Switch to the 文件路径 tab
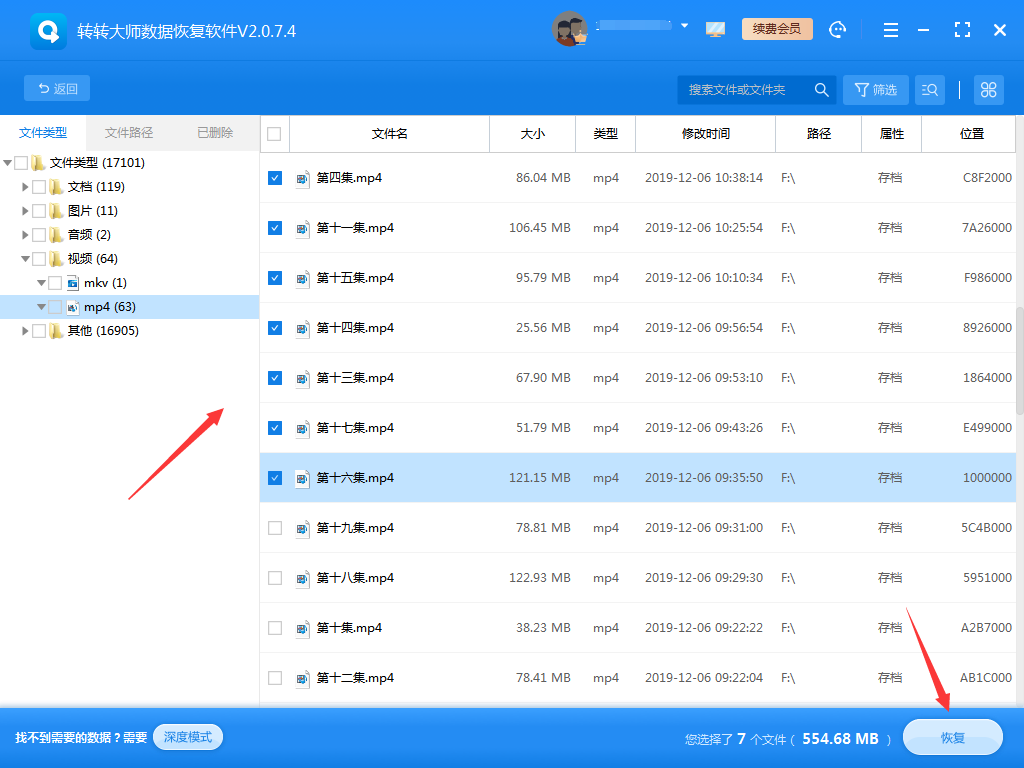1024x768 pixels. pyautogui.click(x=129, y=133)
